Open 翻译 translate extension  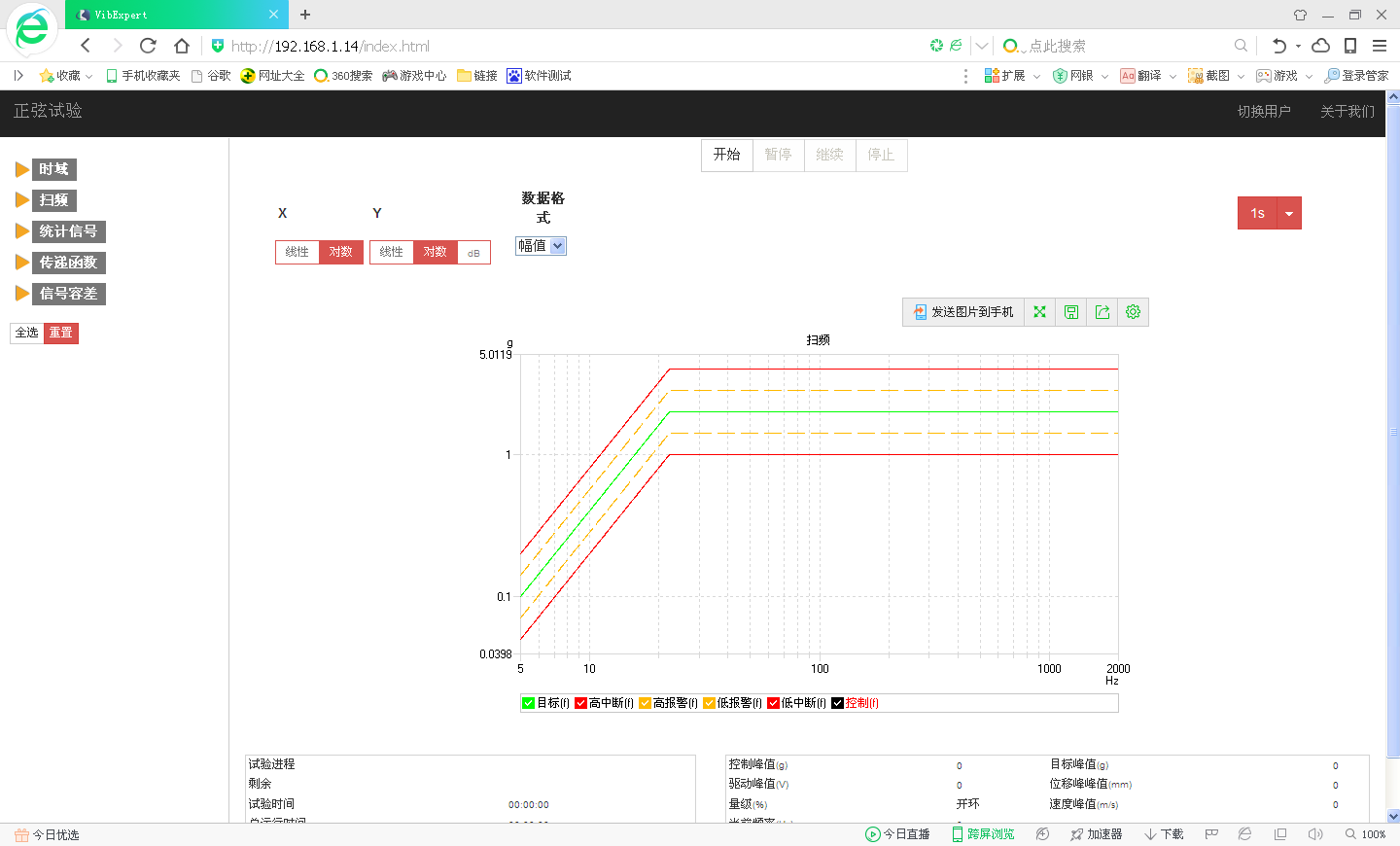(x=1140, y=76)
